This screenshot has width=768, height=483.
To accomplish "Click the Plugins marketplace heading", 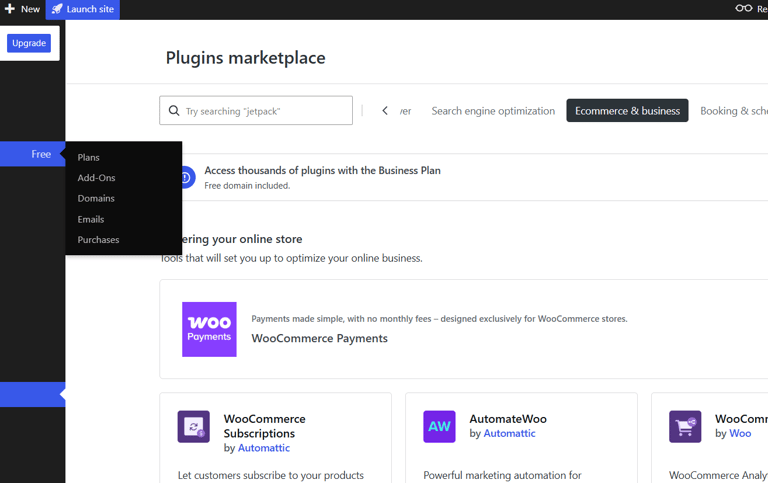I will tap(245, 58).
